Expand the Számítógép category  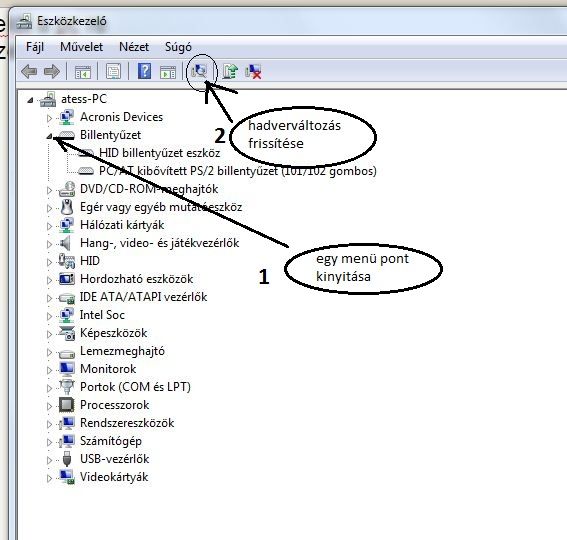[x=50, y=442]
